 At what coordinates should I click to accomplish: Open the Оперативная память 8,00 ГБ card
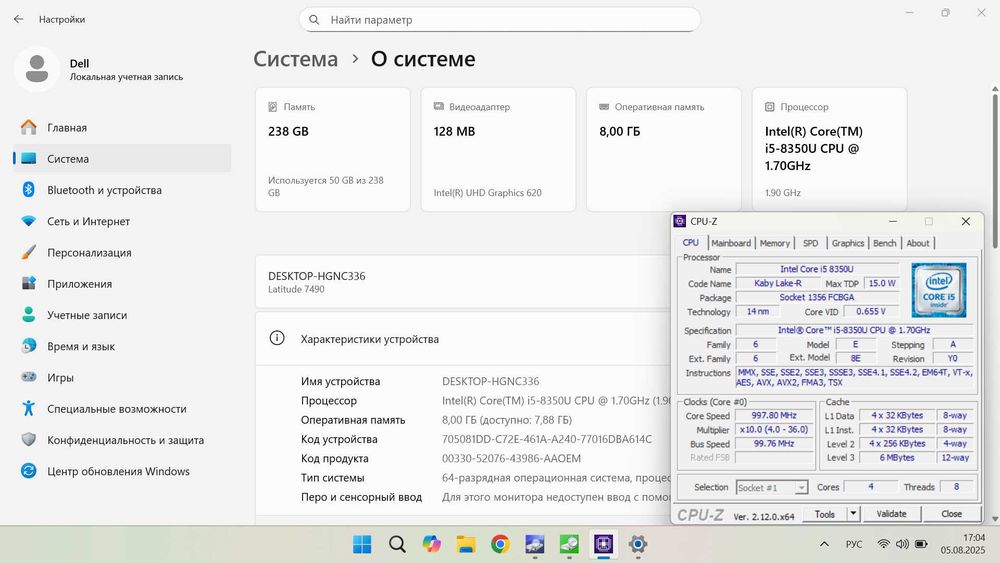click(664, 150)
